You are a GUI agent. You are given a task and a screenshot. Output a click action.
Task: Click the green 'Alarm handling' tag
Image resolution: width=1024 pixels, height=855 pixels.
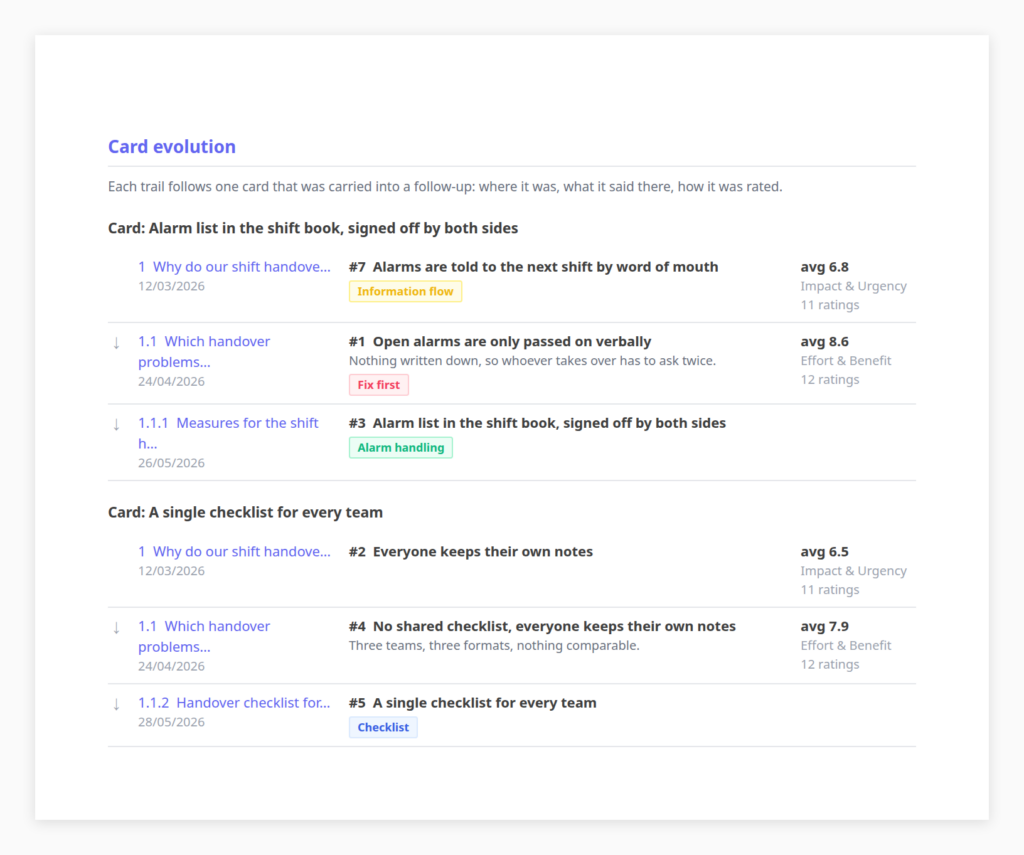(x=400, y=447)
